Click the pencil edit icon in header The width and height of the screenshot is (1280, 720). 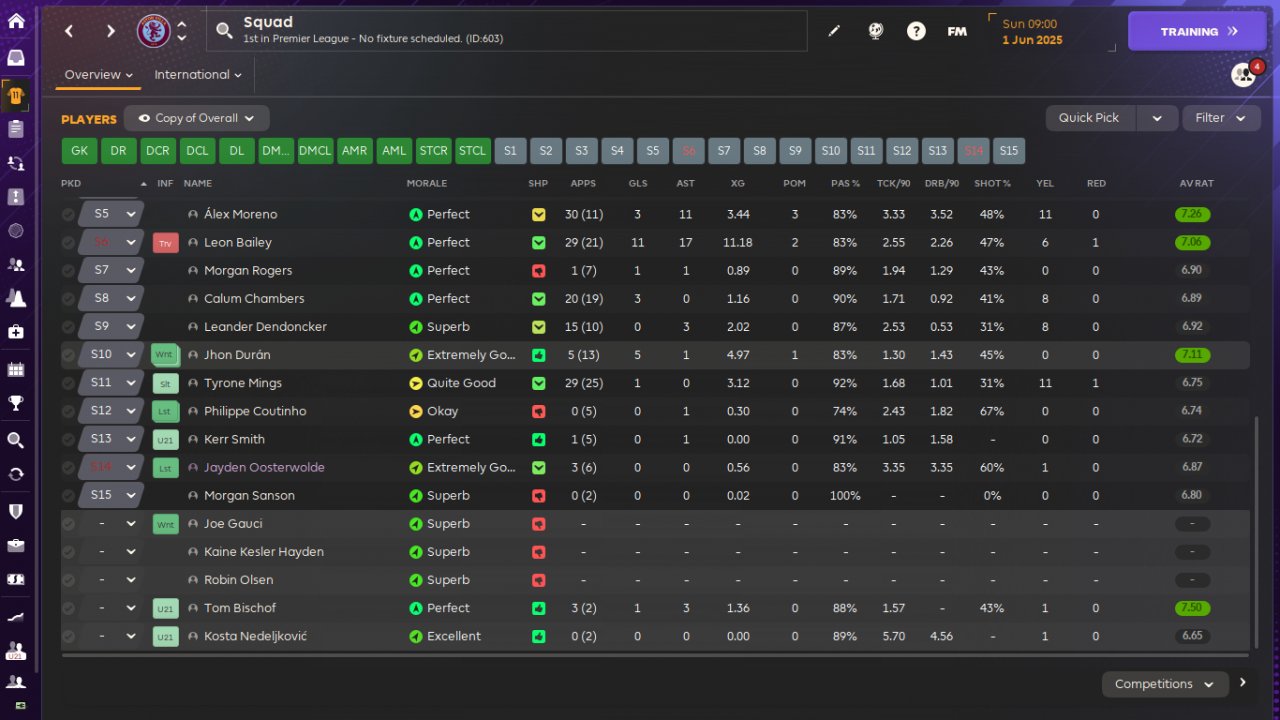(834, 31)
